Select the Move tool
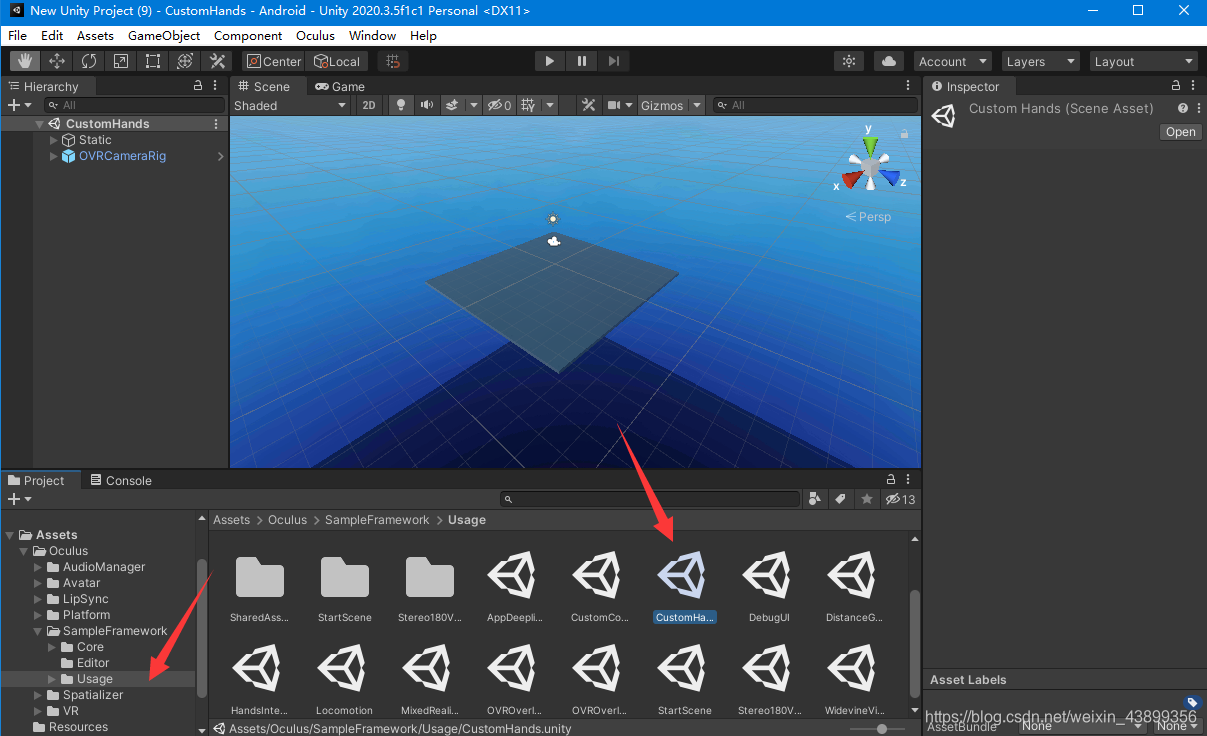Screen dimensions: 1207x736 pyautogui.click(x=57, y=61)
